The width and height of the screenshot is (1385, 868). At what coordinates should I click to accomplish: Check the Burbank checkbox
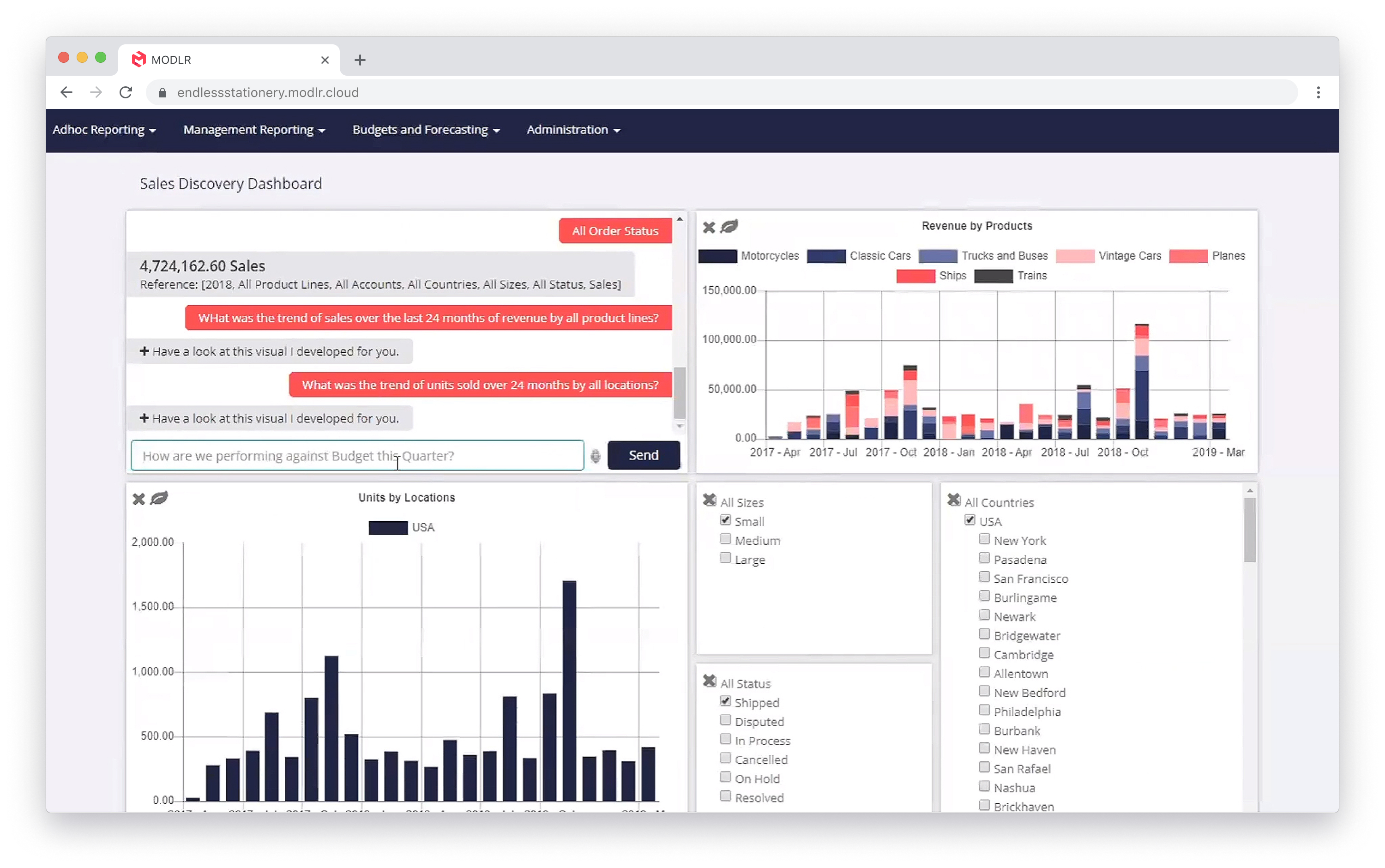pyautogui.click(x=984, y=729)
